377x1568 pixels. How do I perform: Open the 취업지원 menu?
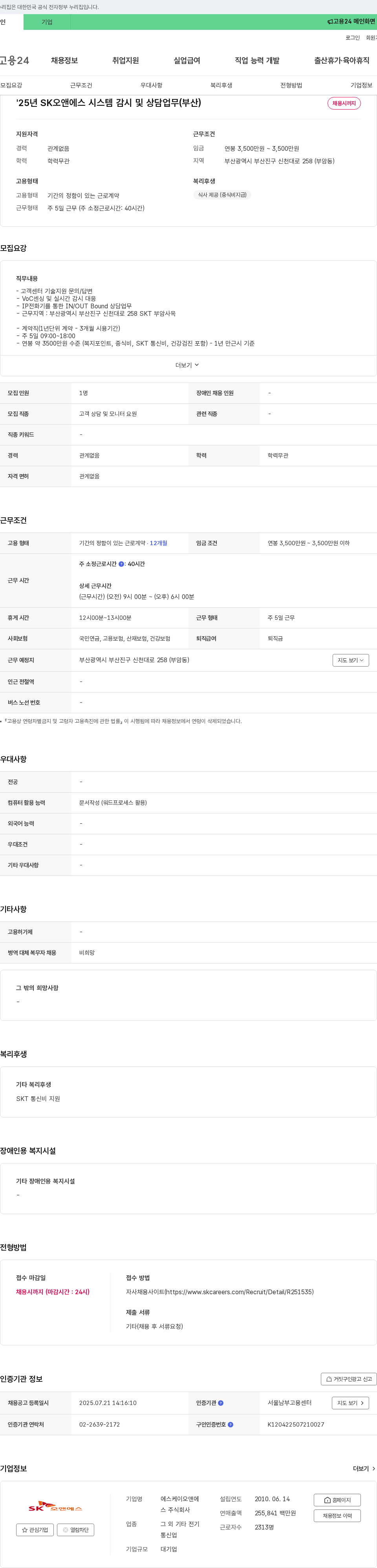(125, 60)
